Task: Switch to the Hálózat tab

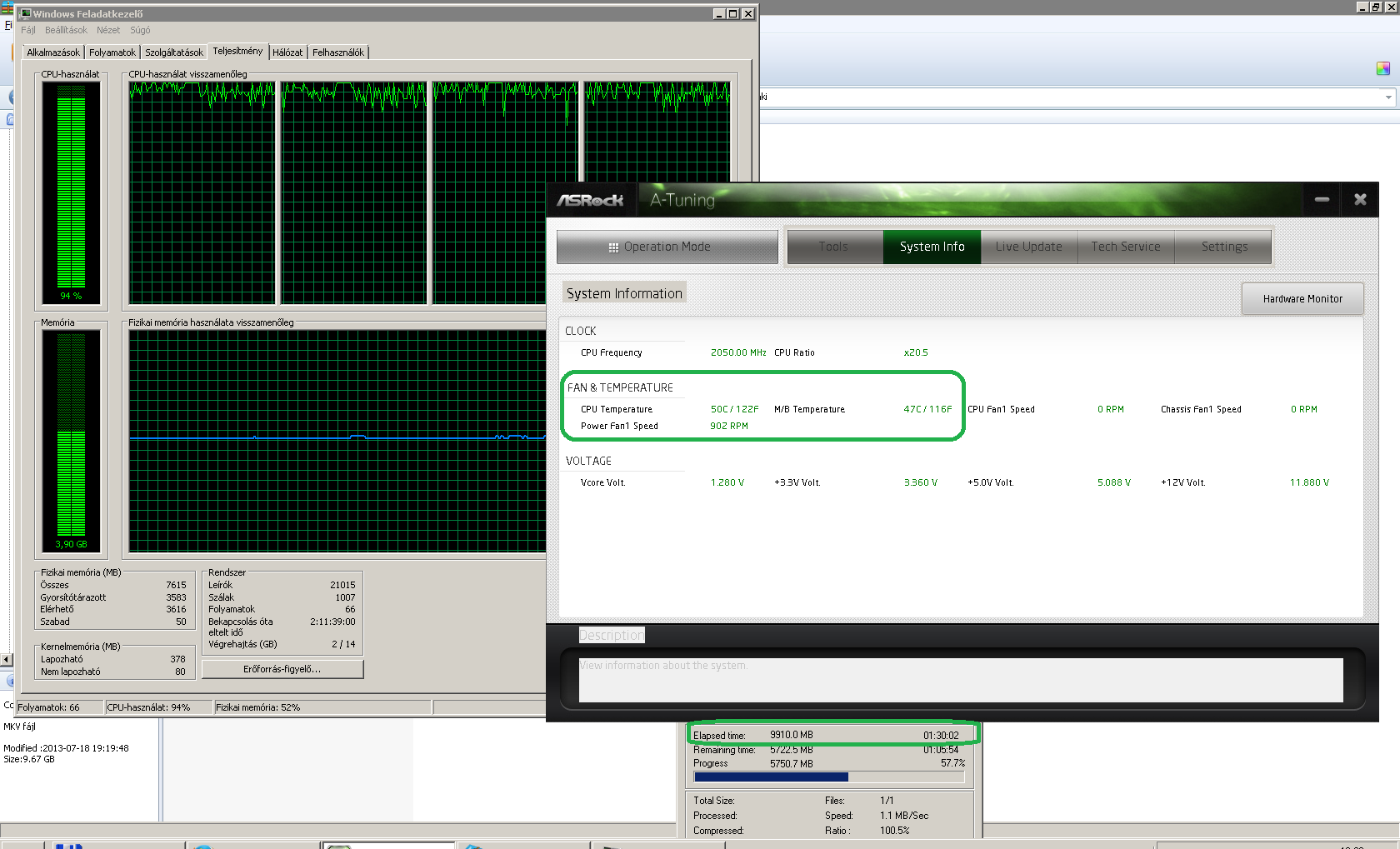Action: 287,52
